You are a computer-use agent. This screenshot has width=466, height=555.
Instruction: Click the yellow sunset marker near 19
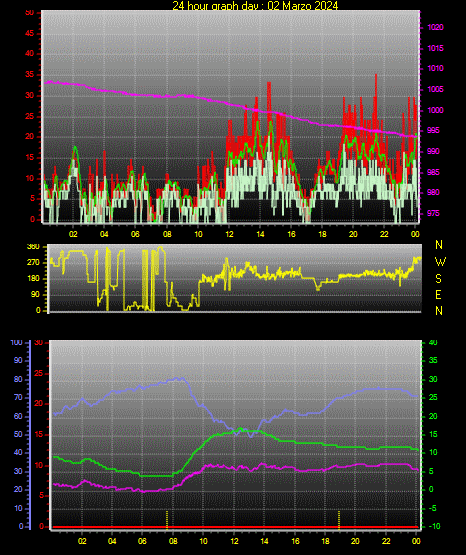tap(339, 520)
